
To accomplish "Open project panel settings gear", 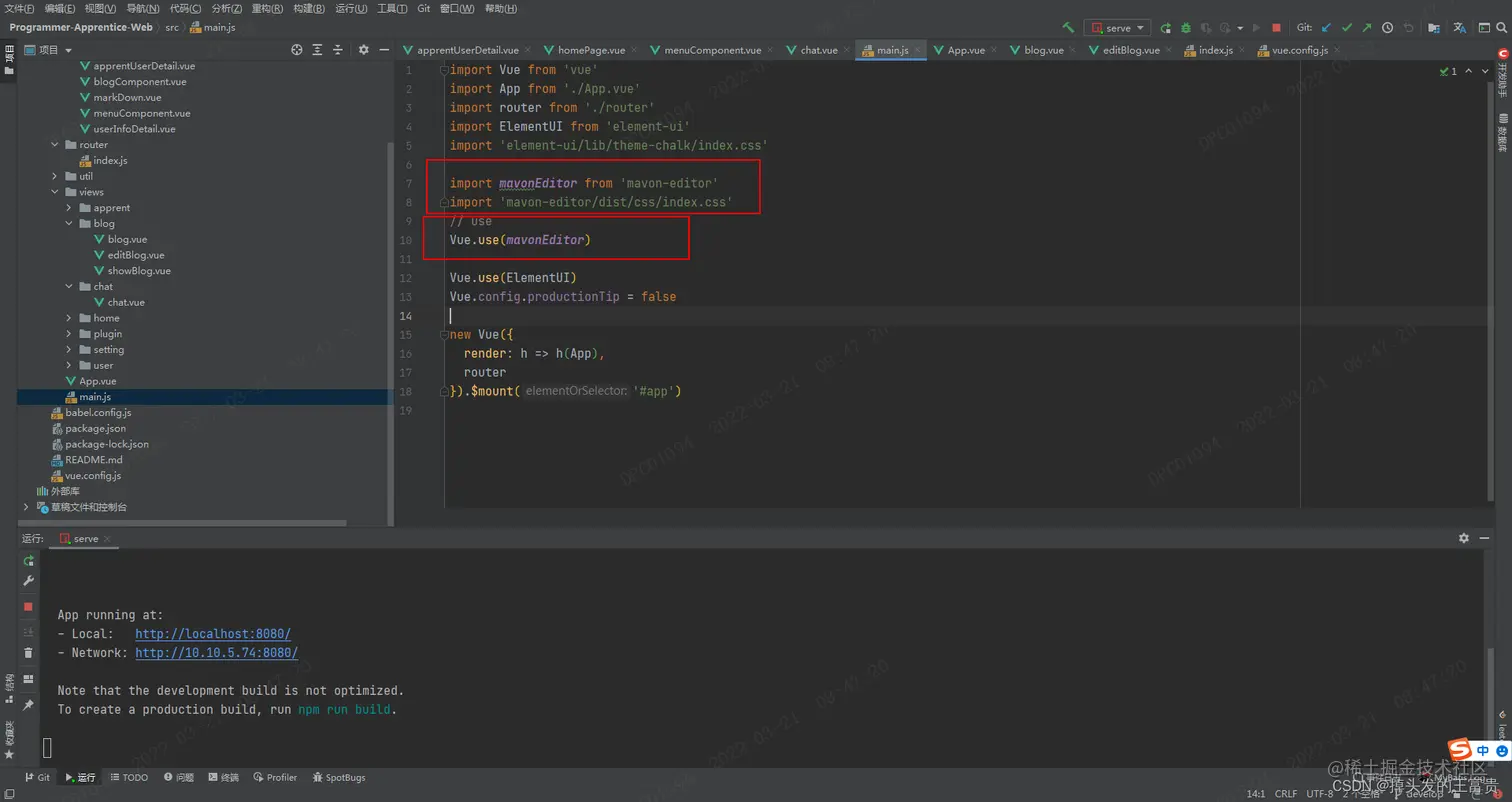I will (x=363, y=50).
